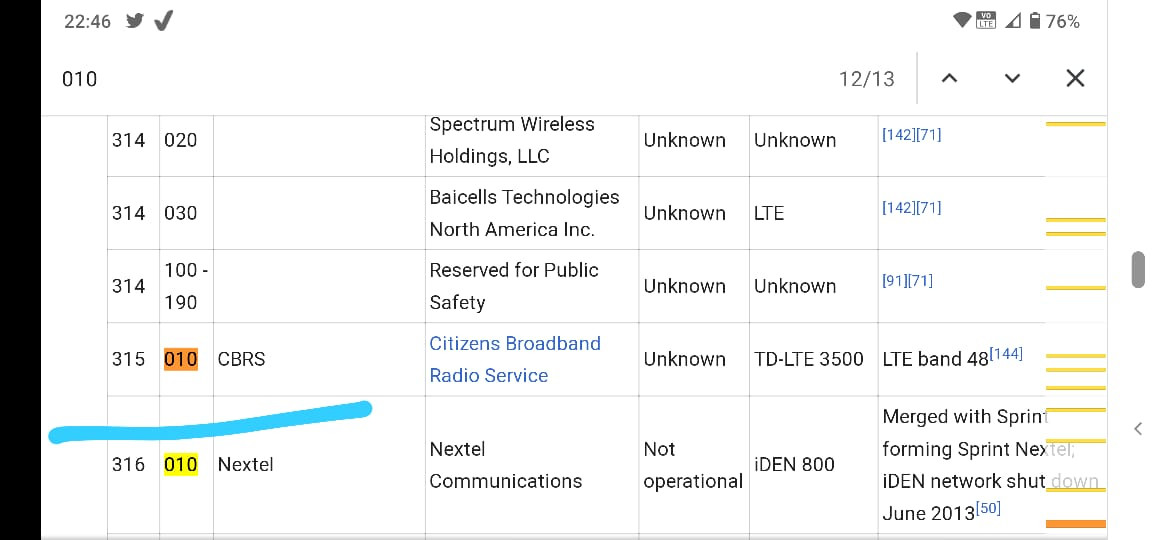The image size is (1170, 540).
Task: Tap the Wi-Fi signal icon
Action: pyautogui.click(x=962, y=21)
